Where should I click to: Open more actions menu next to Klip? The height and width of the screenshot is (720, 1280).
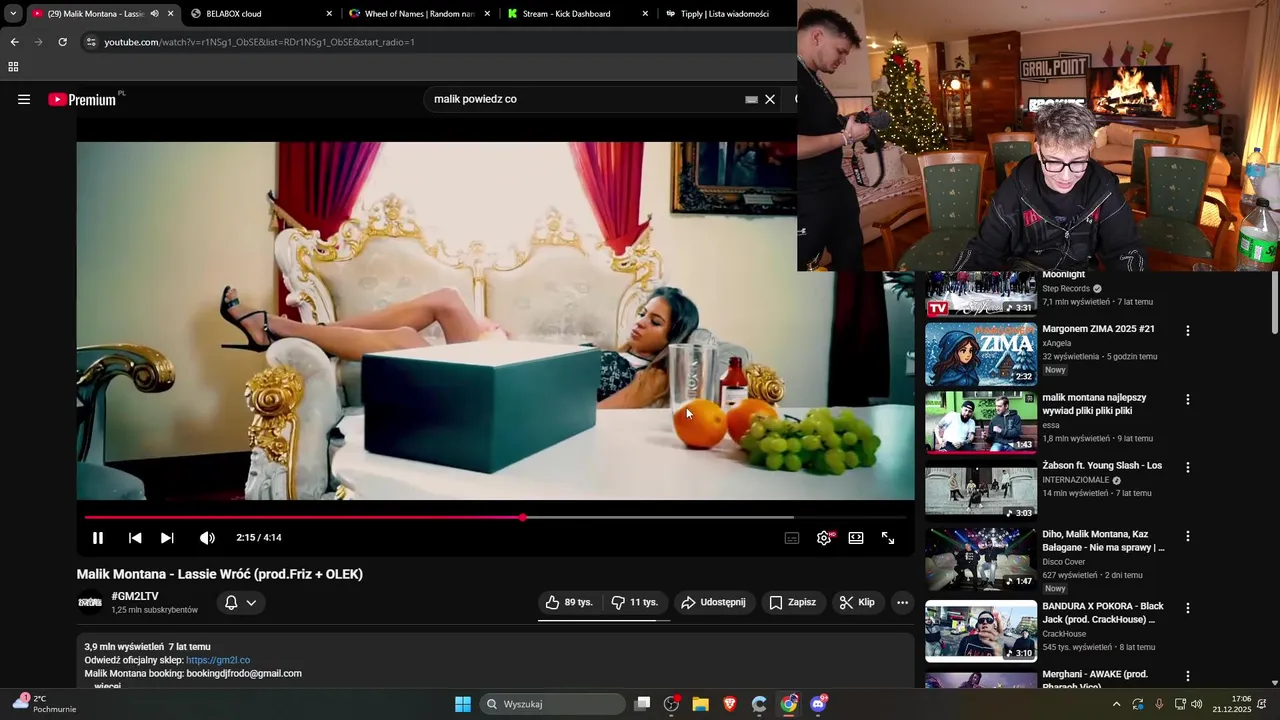902,602
